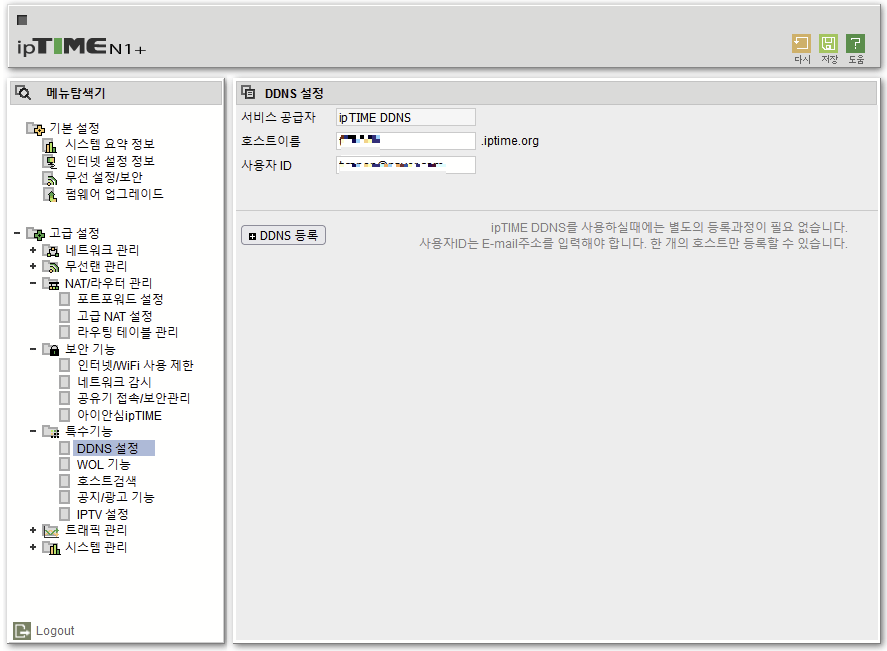Click the 시스템 요약 정보 chart icon
The width and height of the screenshot is (887, 651).
click(50, 146)
